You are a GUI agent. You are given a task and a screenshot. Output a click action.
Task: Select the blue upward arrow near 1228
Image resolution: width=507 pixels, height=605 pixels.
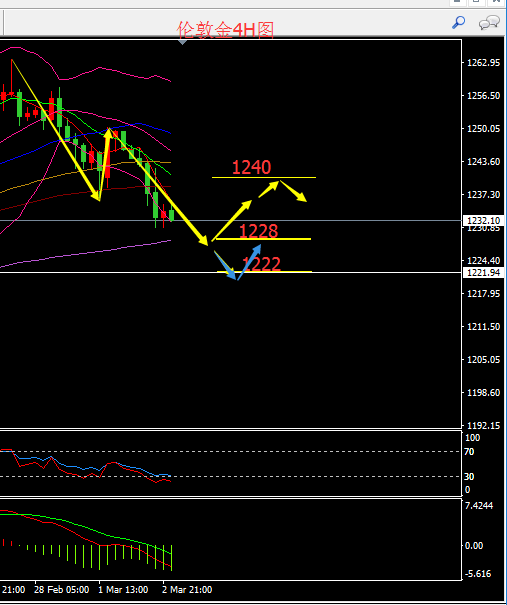[249, 262]
